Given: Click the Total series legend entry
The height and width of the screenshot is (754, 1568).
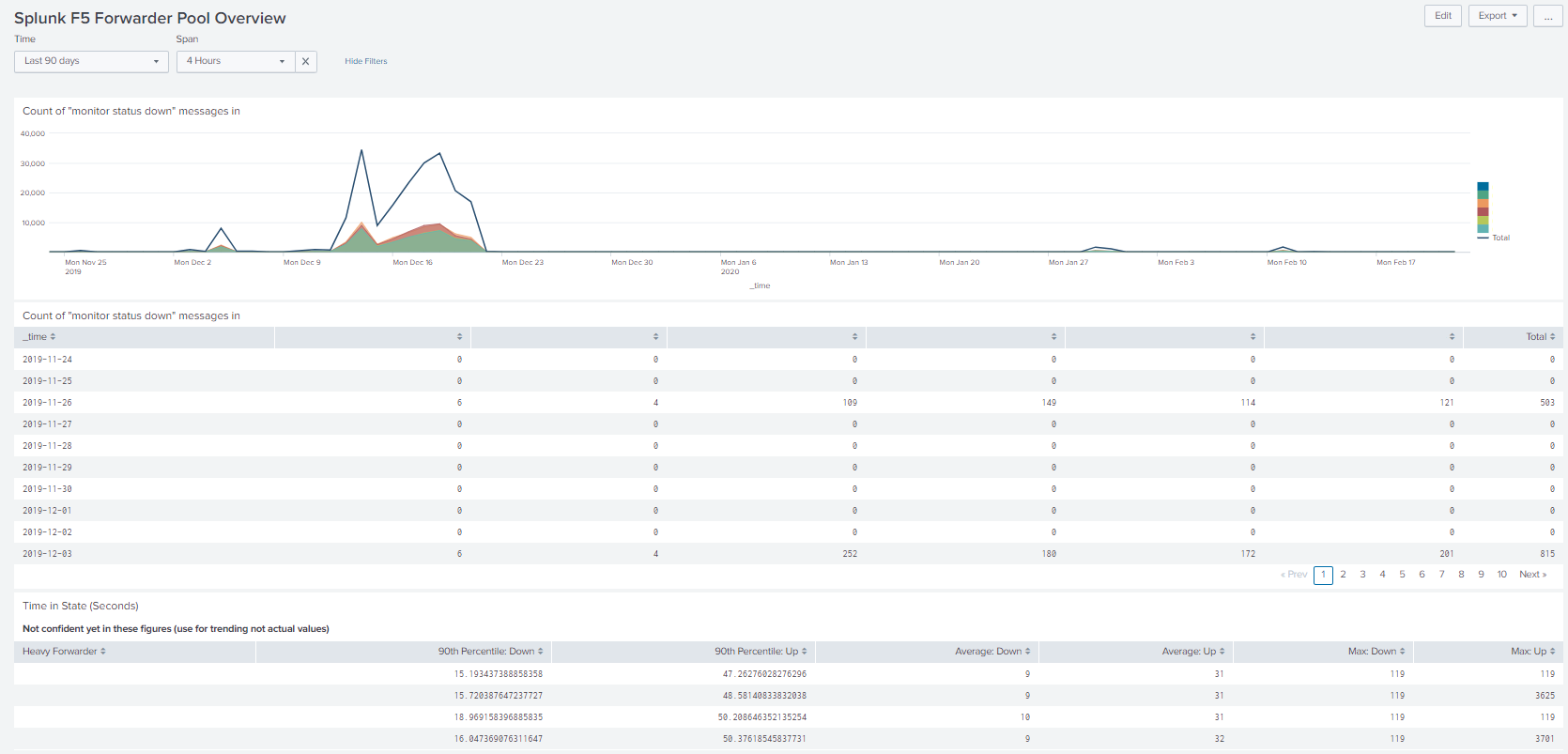Looking at the screenshot, I should [x=1495, y=238].
